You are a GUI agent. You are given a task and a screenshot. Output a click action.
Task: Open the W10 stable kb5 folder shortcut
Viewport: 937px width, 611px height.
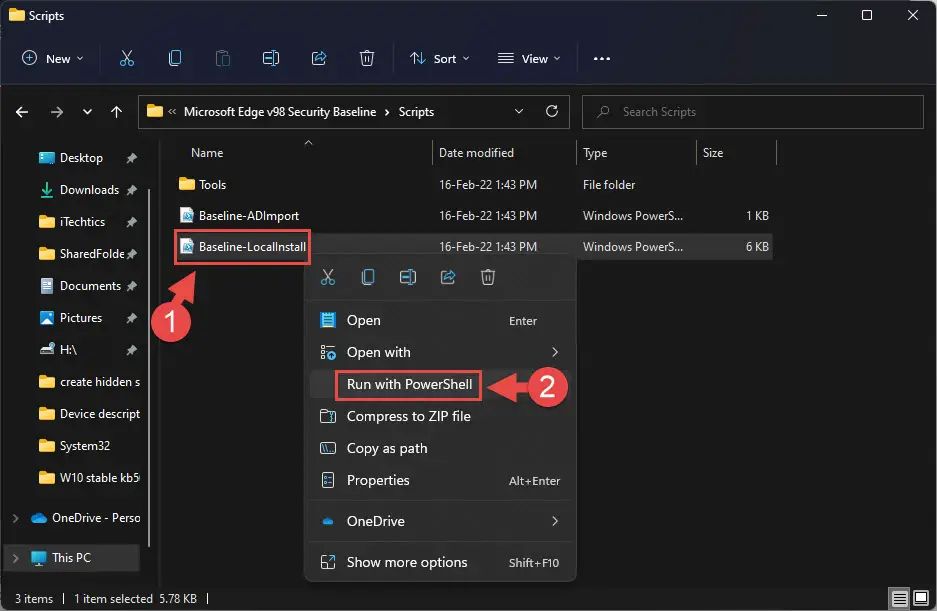(100, 478)
